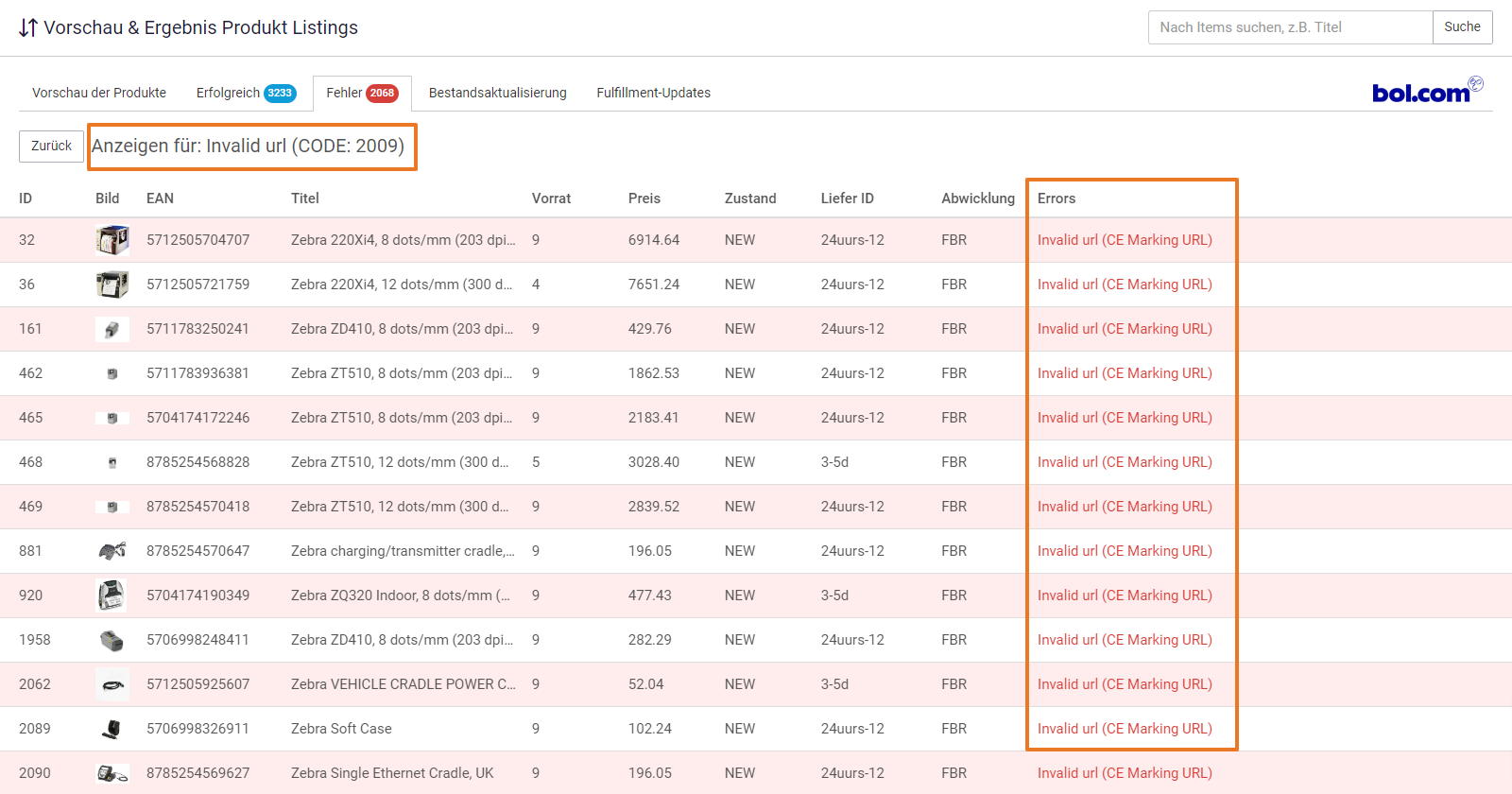Click title Zebra charging/transmitter cradle
This screenshot has width=1512, height=794.
(403, 551)
